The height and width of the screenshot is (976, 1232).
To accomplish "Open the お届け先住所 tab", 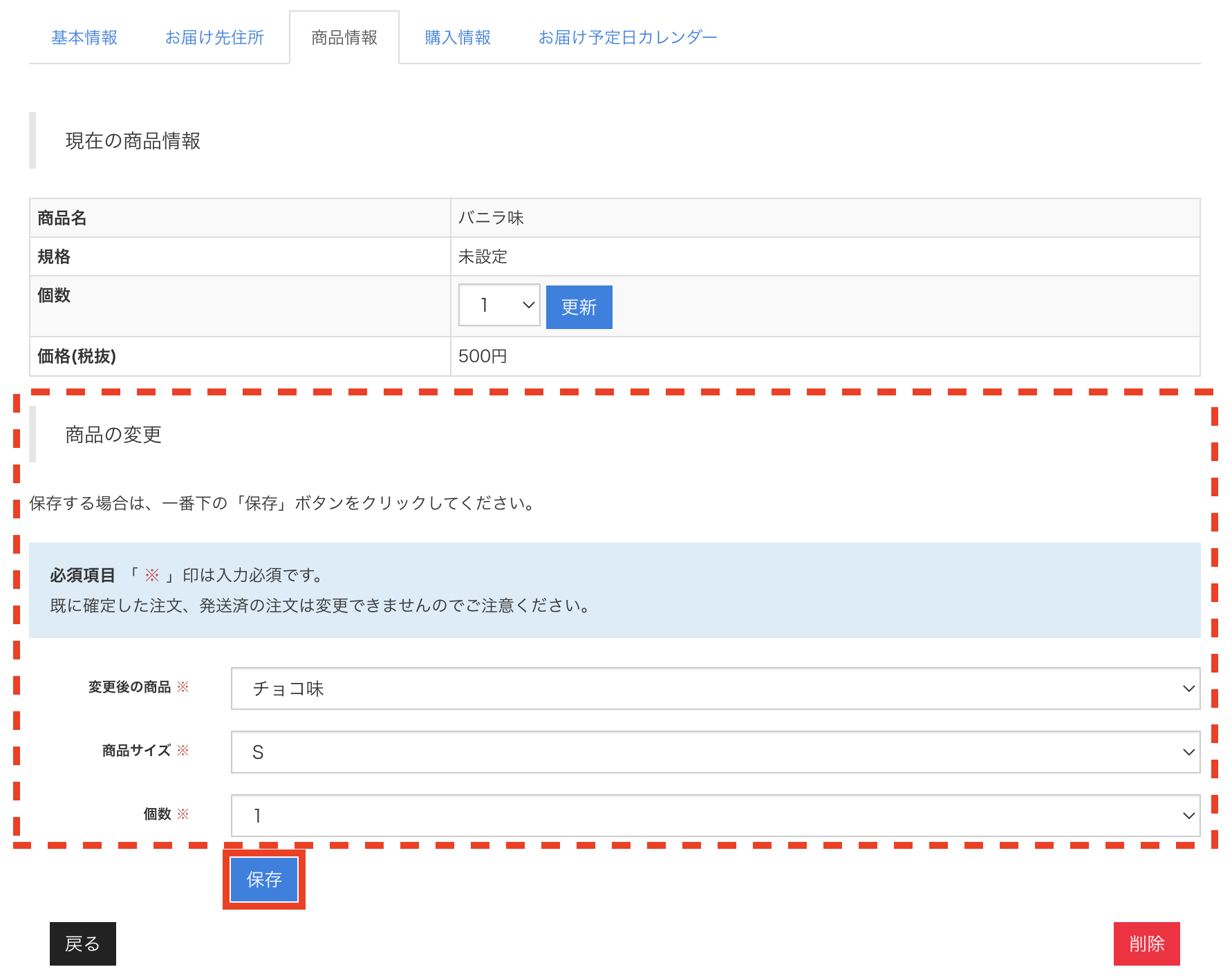I will tap(213, 37).
